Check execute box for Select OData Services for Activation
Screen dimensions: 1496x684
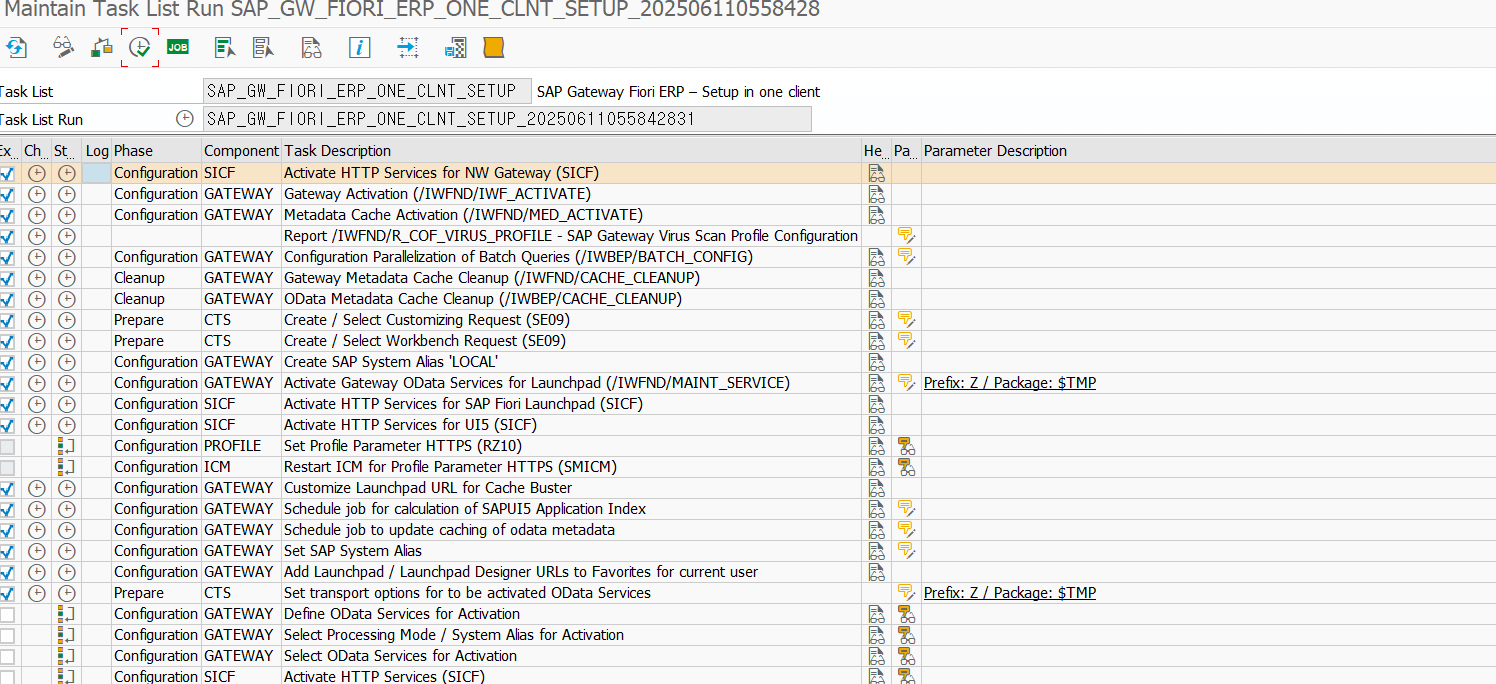pyautogui.click(x=7, y=656)
